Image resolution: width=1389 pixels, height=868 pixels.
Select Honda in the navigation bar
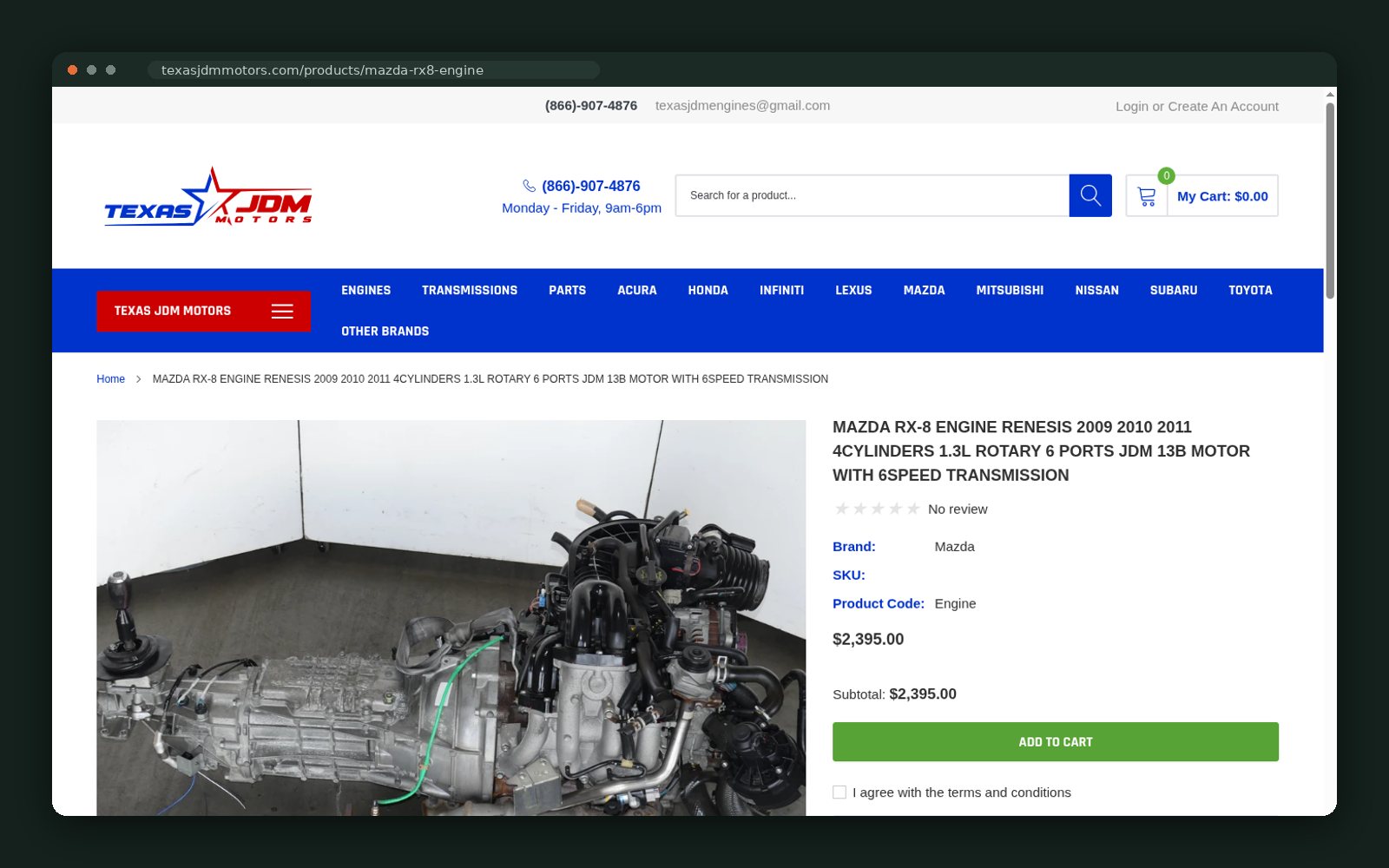point(708,290)
